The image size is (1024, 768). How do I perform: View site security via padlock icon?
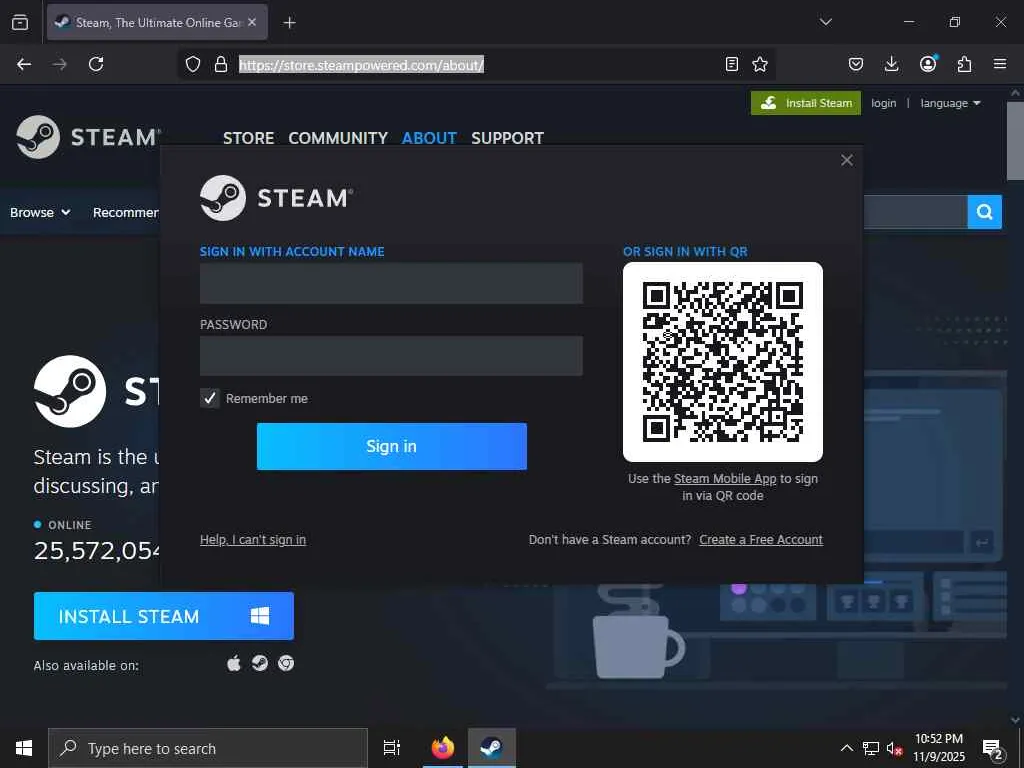221,64
